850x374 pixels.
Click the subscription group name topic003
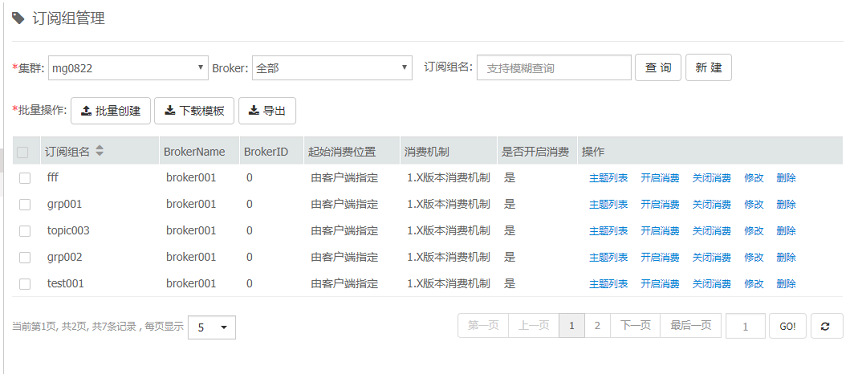68,230
